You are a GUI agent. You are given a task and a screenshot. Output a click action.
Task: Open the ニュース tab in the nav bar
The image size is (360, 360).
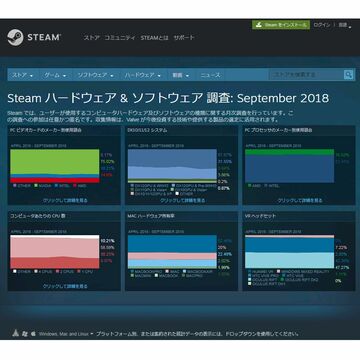[210, 75]
